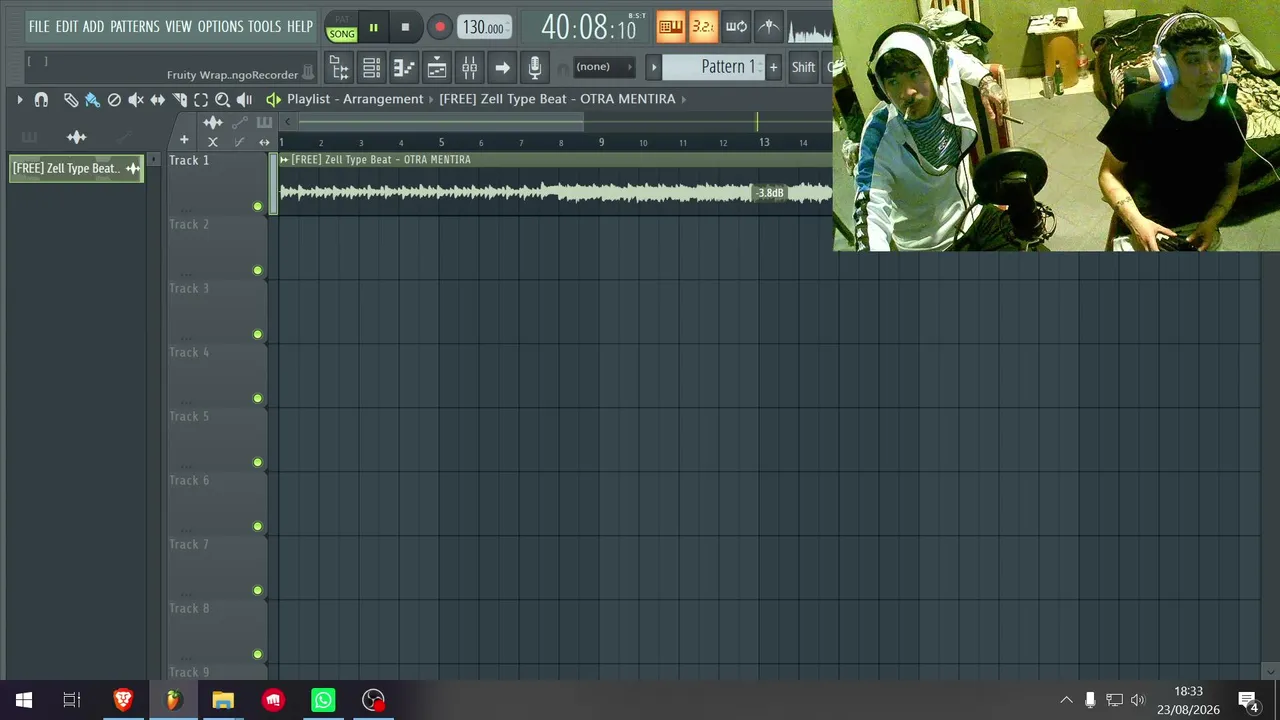
Task: Click the Playlist - Arrangement breadcrumb
Action: pos(355,99)
